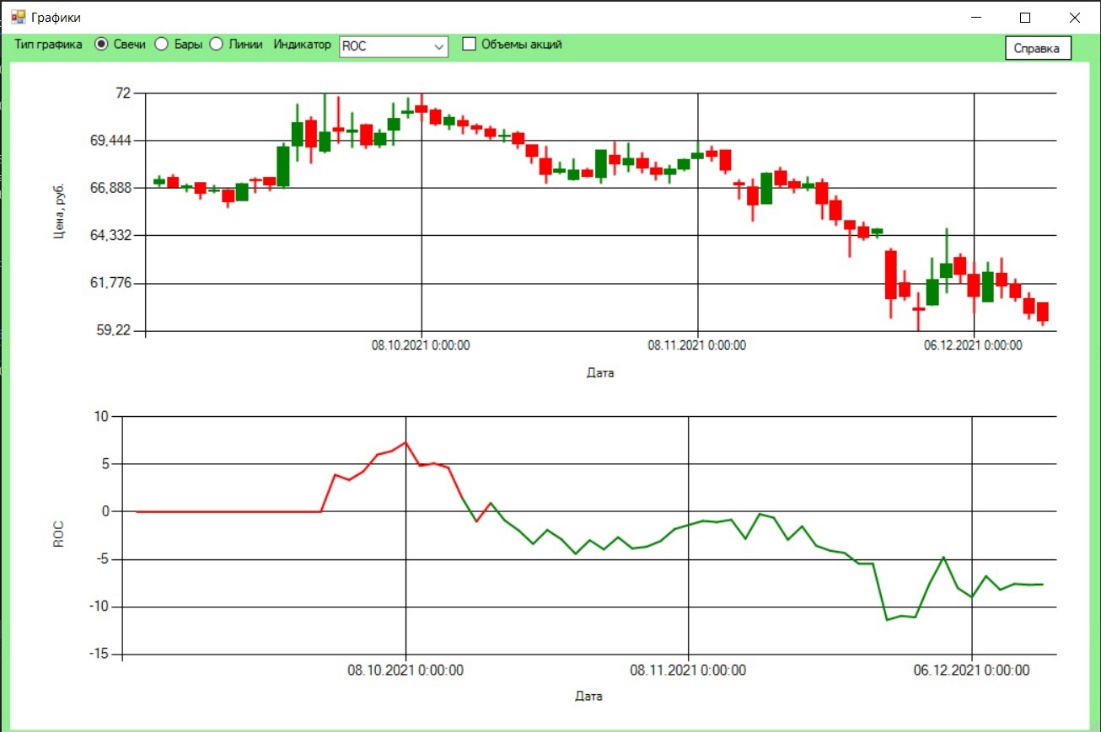The width and height of the screenshot is (1101, 732).
Task: Click 06.12.2021 date label on ROC chart
Action: 971,670
